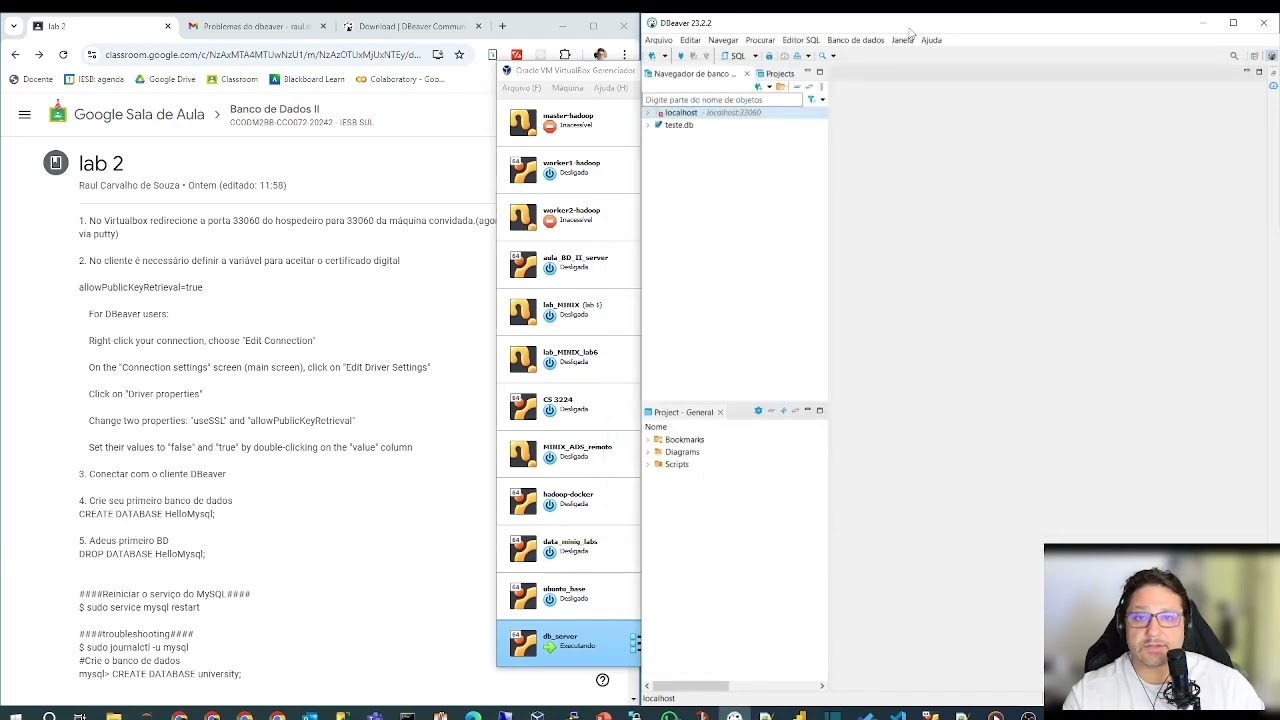Expand the Diagrams folder
Viewport: 1280px width, 720px height.
pos(648,452)
